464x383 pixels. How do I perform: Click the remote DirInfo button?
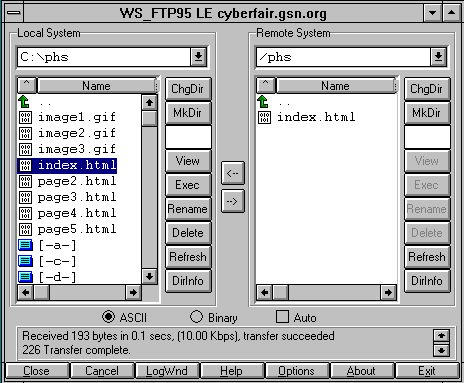427,281
